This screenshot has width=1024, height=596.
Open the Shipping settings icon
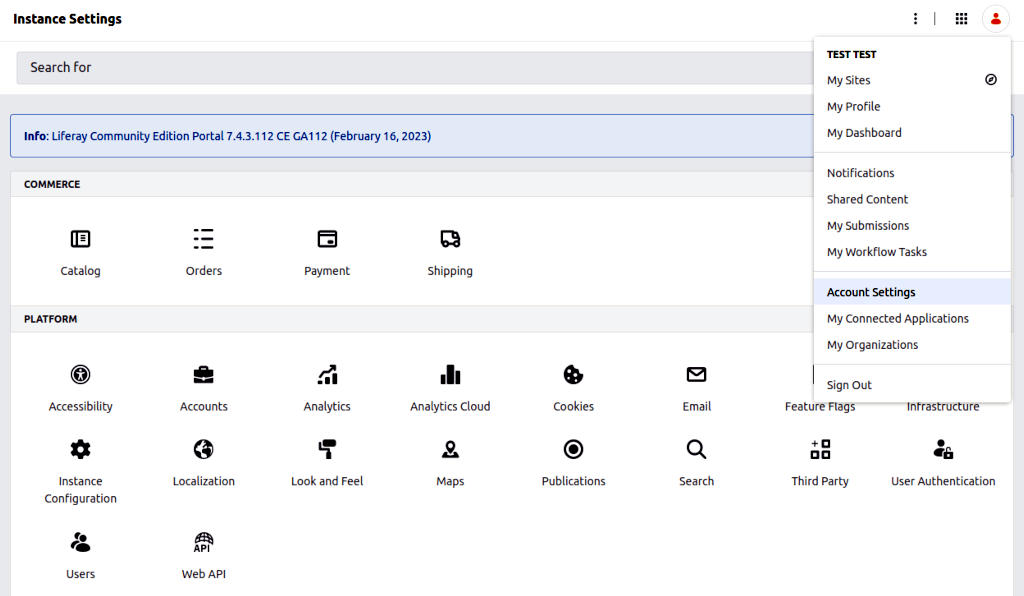tap(450, 239)
